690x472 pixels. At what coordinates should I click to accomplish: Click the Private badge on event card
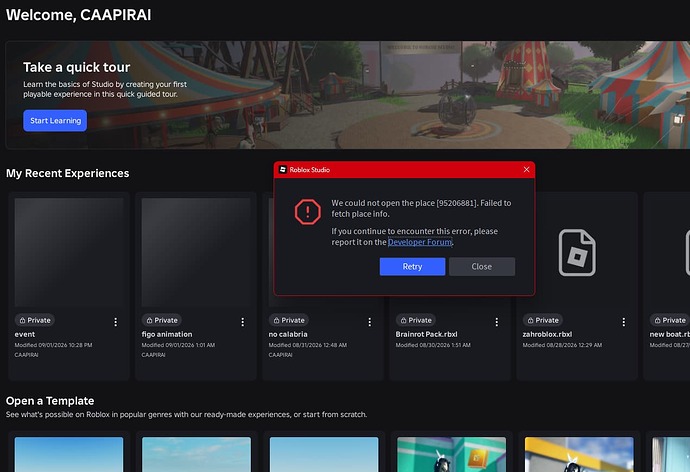35,320
